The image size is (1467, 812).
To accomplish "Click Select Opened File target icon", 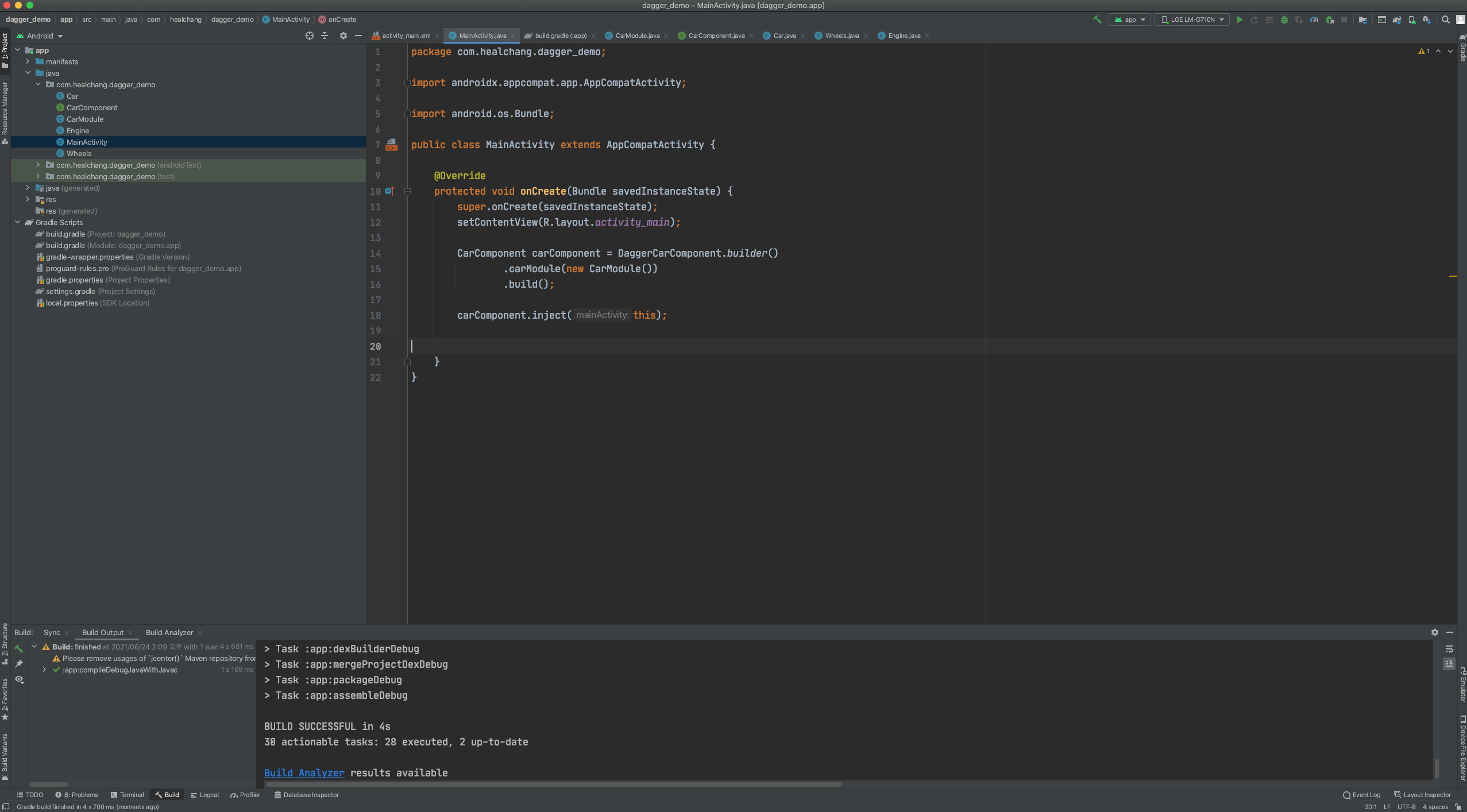I will pyautogui.click(x=310, y=36).
